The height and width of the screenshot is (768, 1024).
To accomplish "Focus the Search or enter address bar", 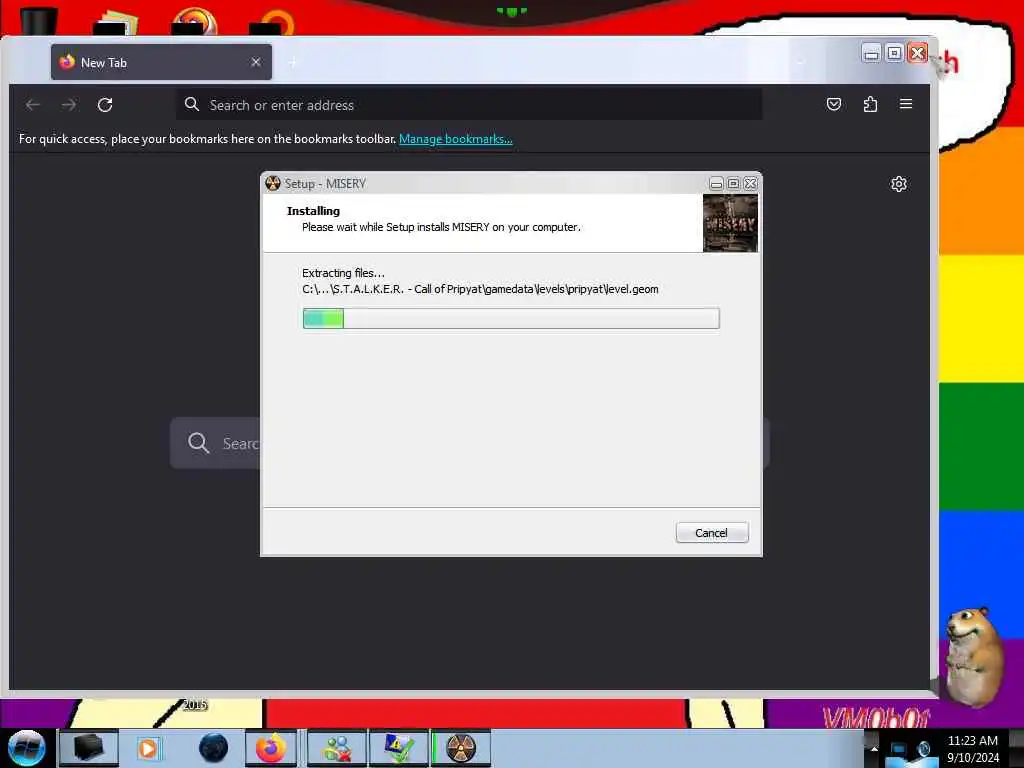I will 469,104.
